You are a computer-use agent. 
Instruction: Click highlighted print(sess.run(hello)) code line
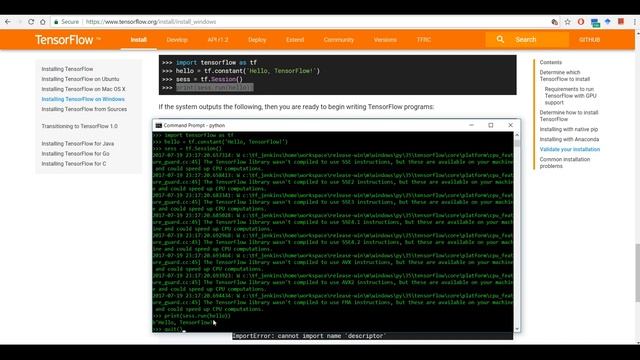tap(214, 87)
